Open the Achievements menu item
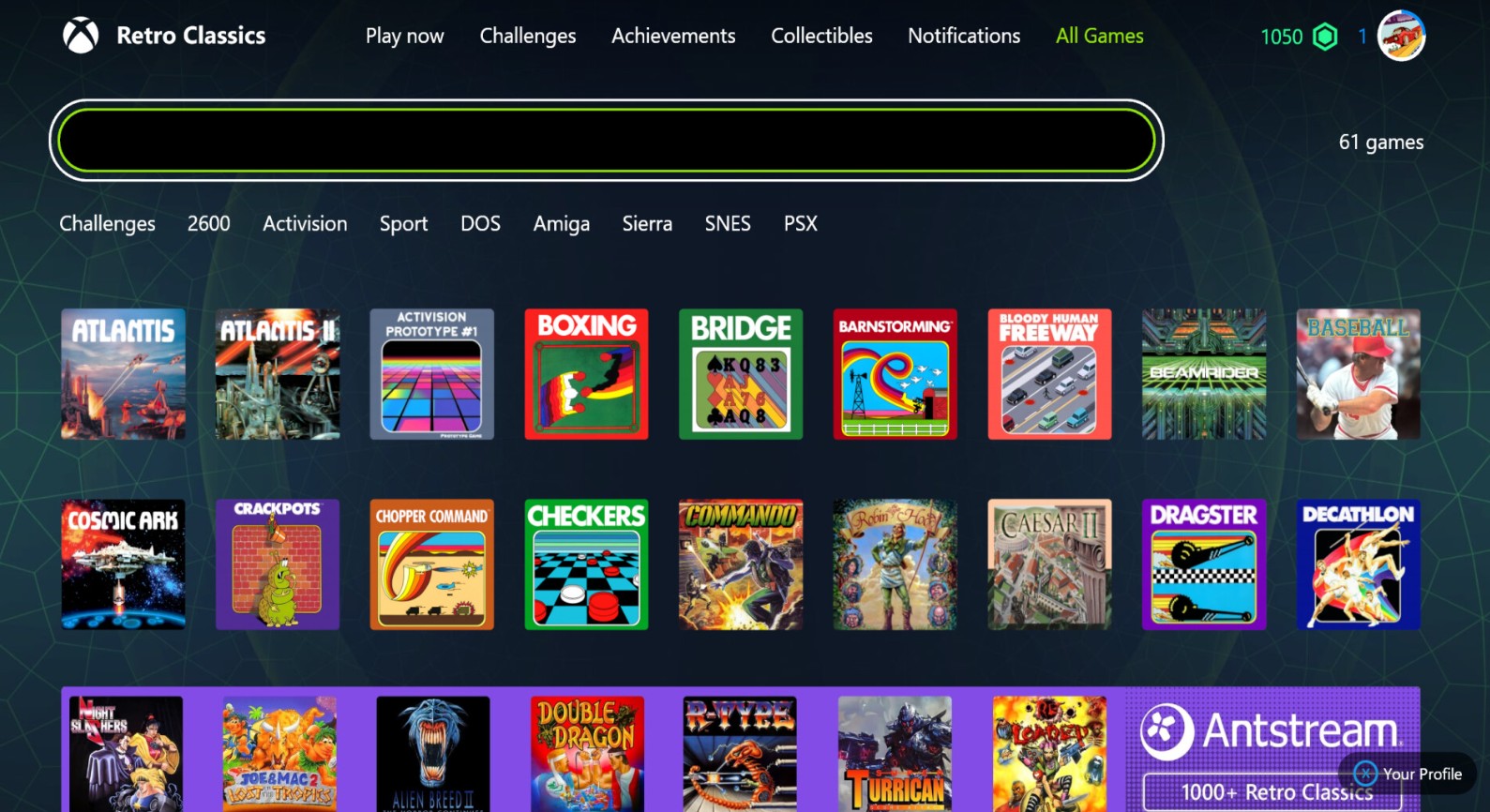The width and height of the screenshot is (1490, 812). [x=673, y=36]
